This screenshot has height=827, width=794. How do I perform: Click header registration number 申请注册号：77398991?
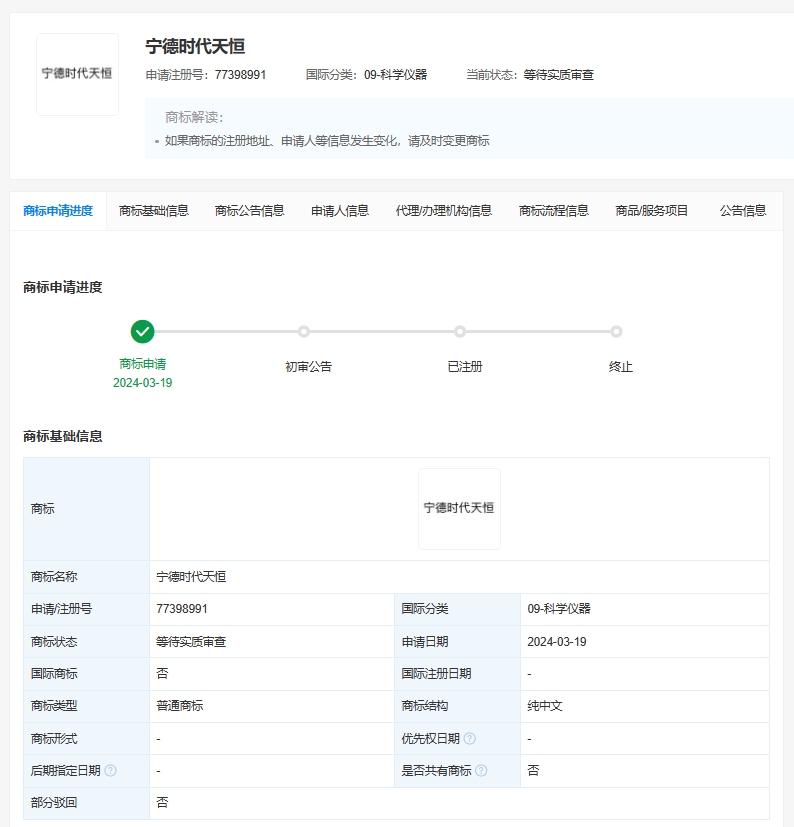point(206,75)
